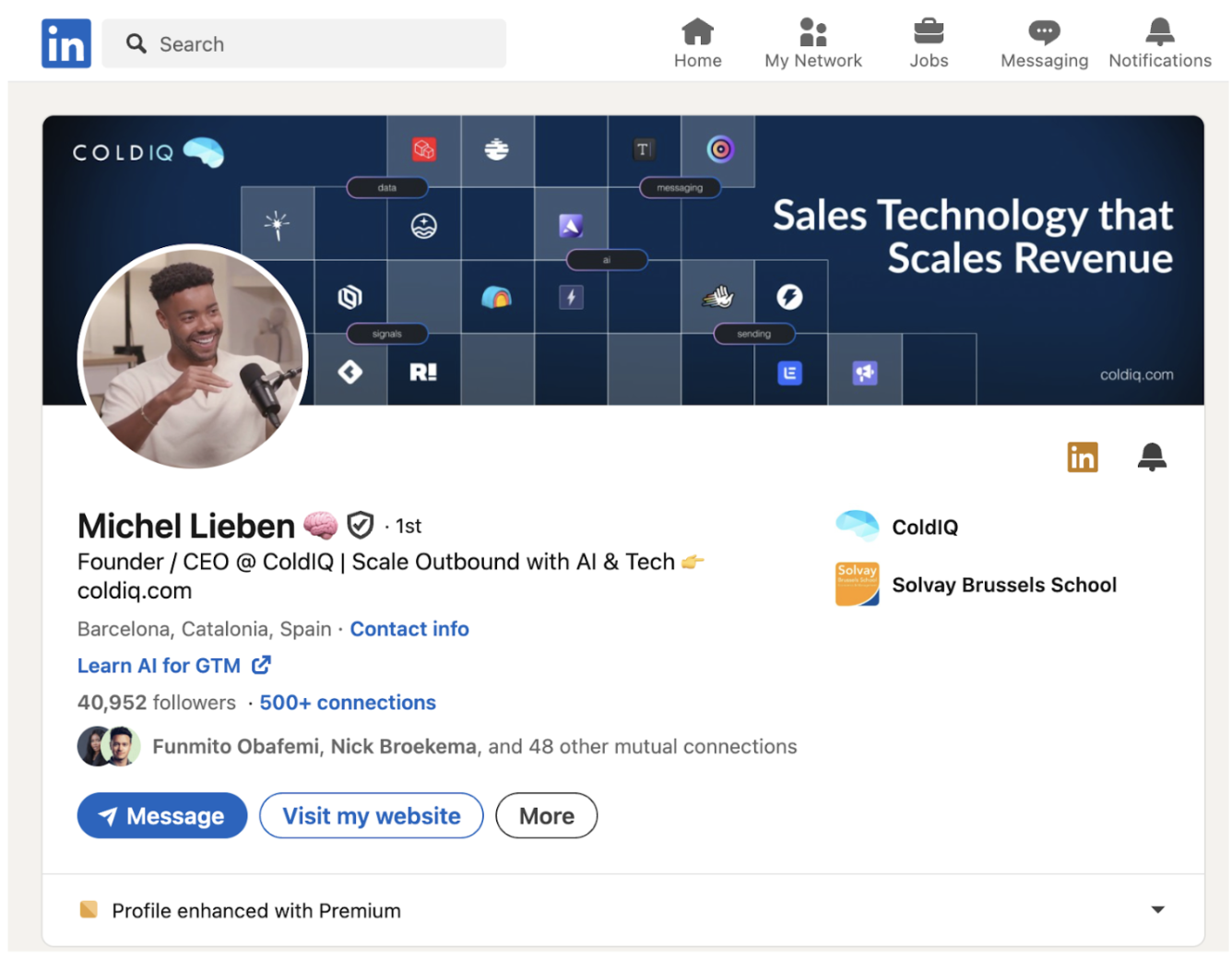Image resolution: width=1232 pixels, height=959 pixels.
Task: Open the ColdIQ company link
Action: (x=925, y=527)
